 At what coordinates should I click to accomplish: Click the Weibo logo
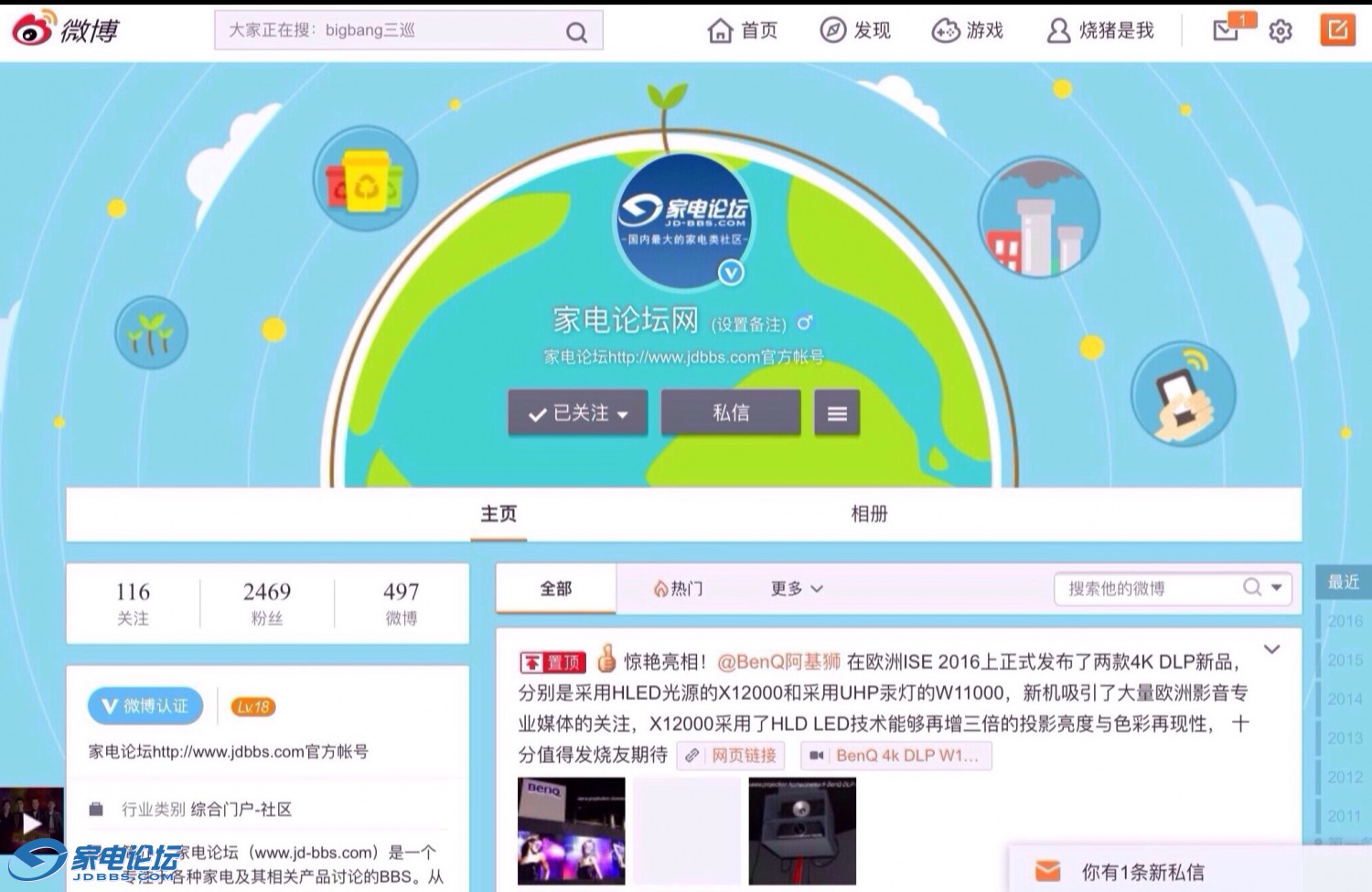pyautogui.click(x=66, y=29)
